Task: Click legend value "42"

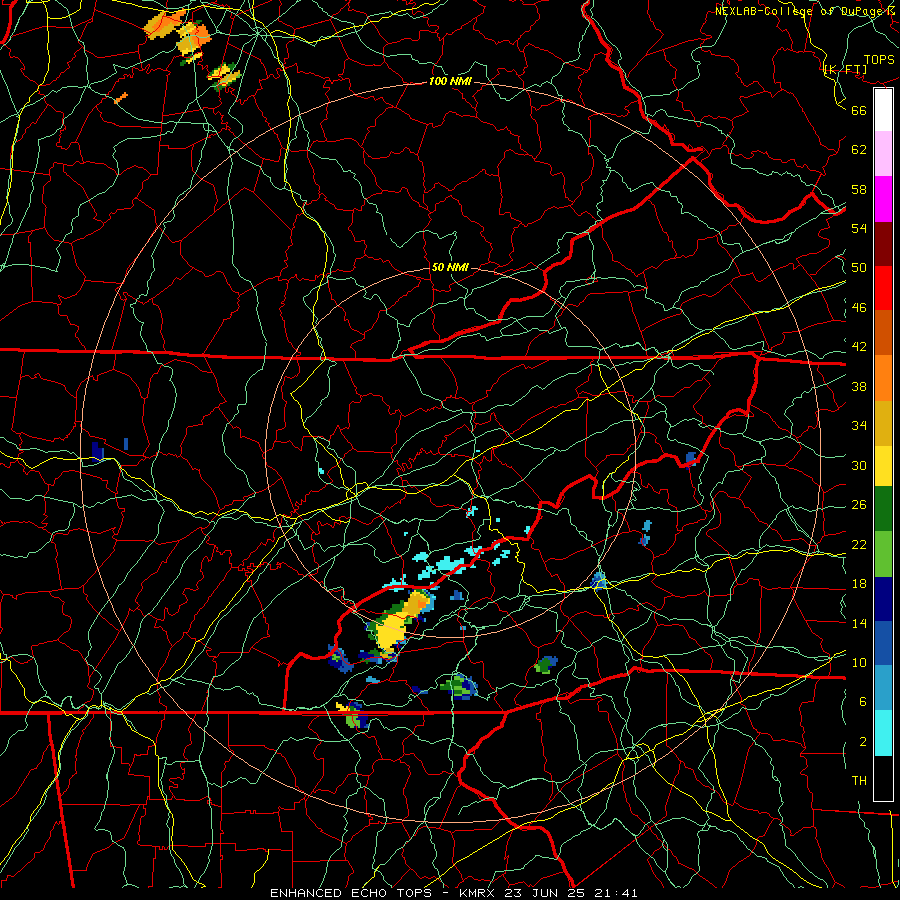Action: click(859, 347)
